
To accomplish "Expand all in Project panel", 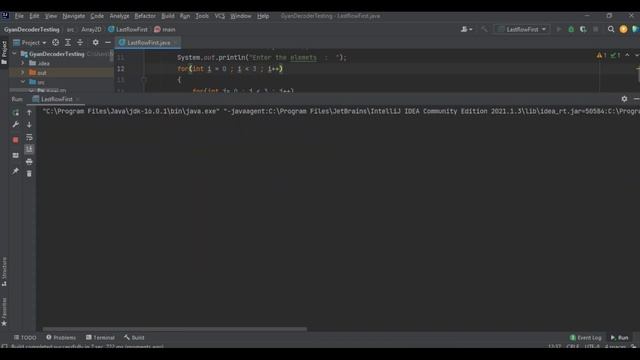I will [68, 42].
